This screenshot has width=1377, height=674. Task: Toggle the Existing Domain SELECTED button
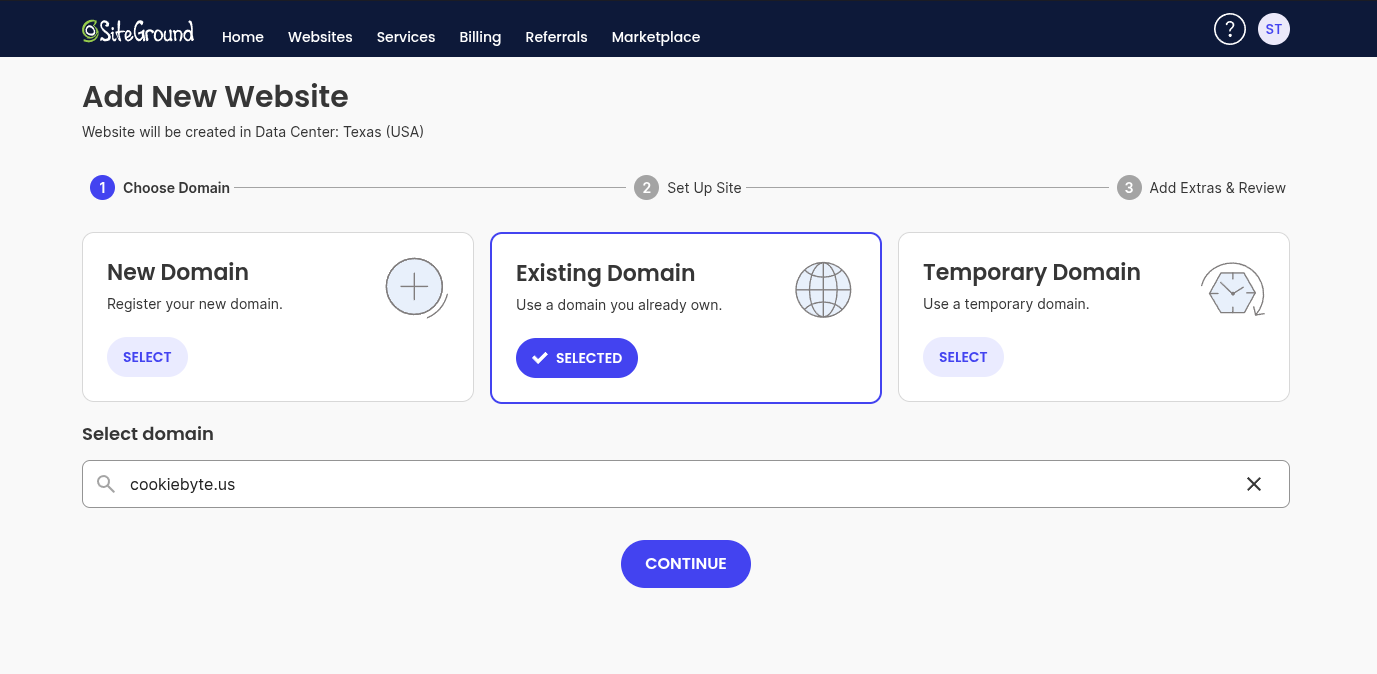[576, 358]
